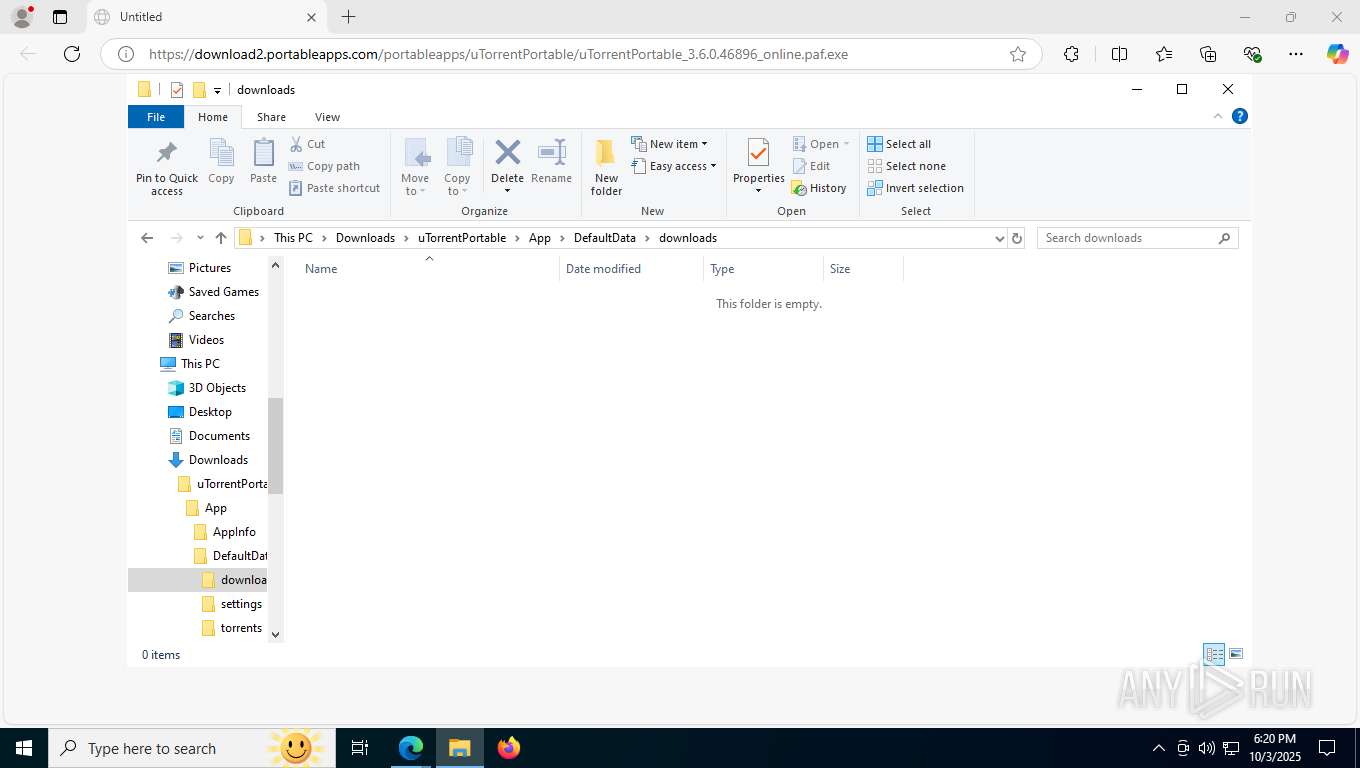Screen dimensions: 1360x768
Task: Open Task View on taskbar
Action: pyautogui.click(x=360, y=748)
